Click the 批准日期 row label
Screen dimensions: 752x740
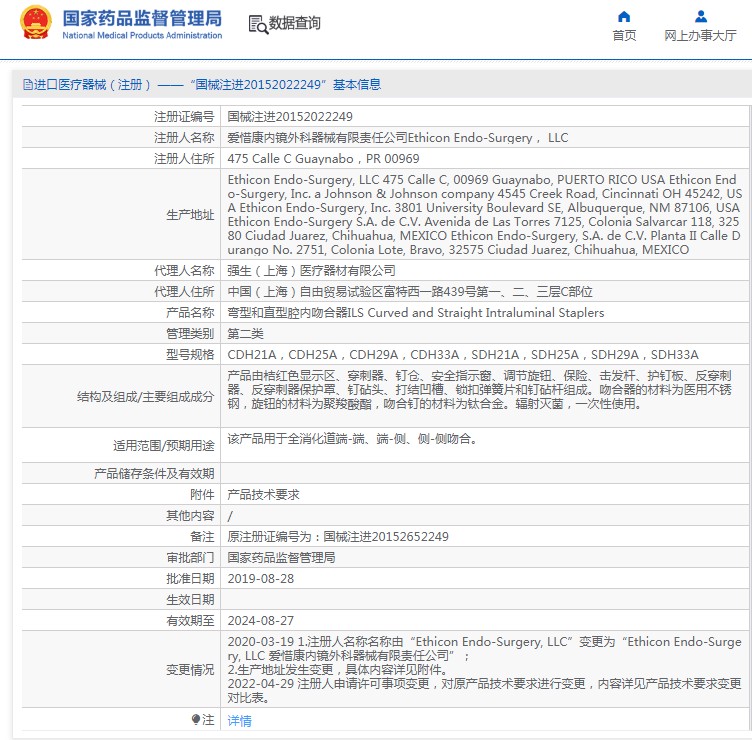[x=190, y=579]
